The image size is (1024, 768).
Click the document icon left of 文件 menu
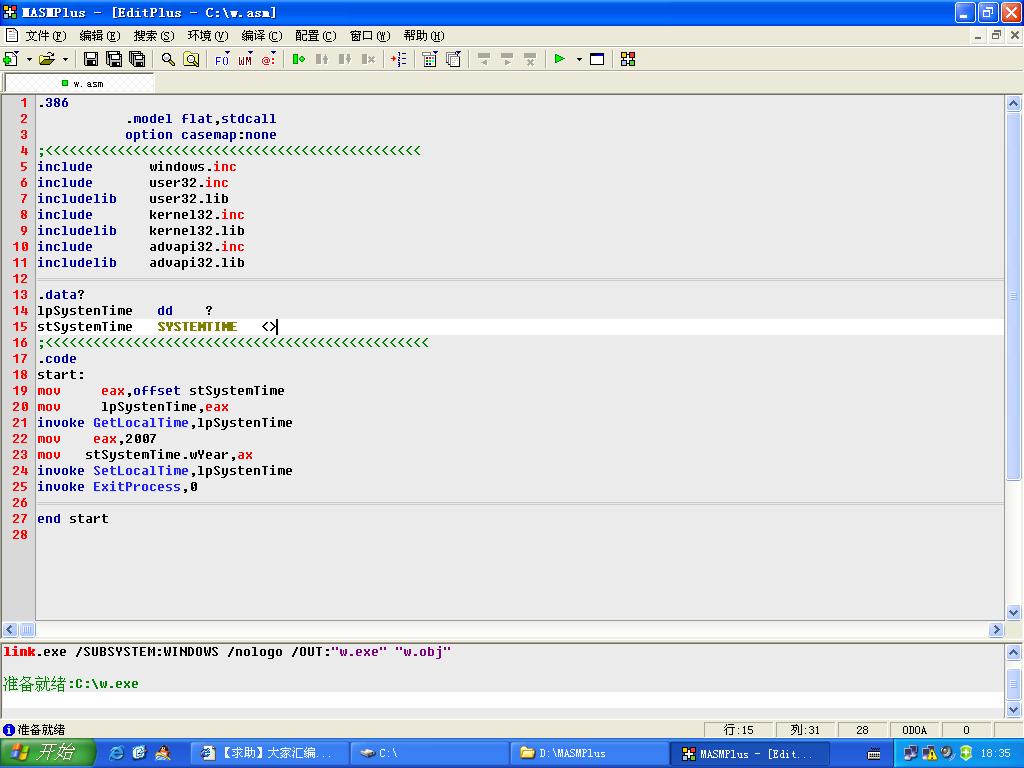[x=11, y=35]
